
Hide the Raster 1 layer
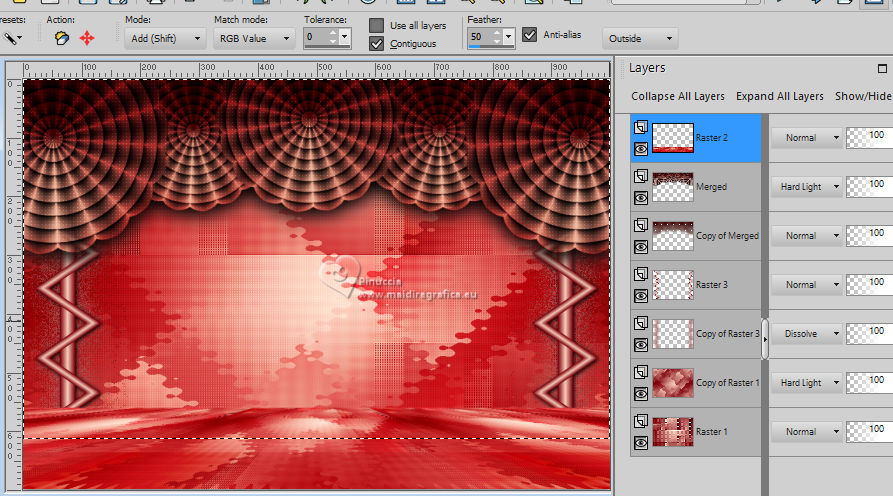(x=641, y=443)
